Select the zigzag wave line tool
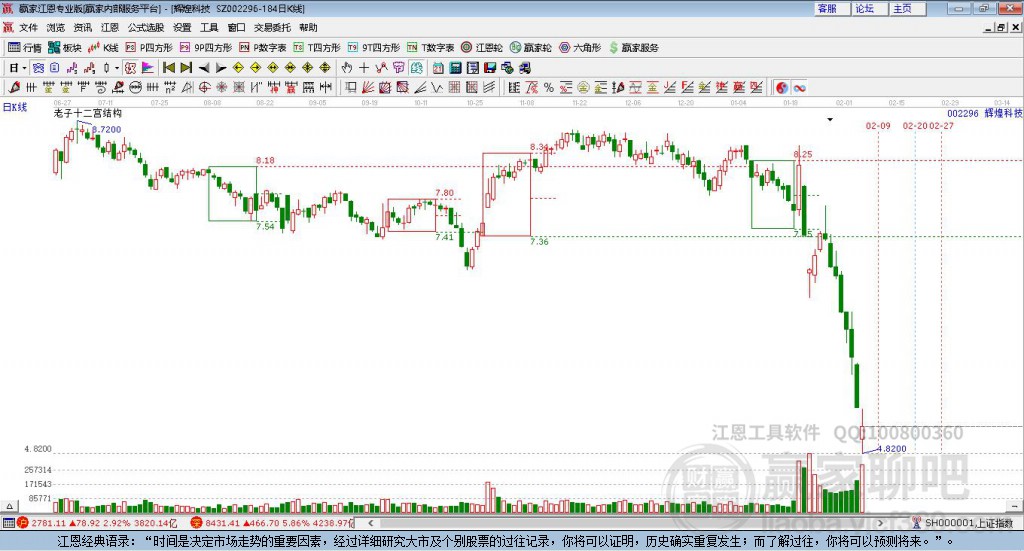 [x=437, y=87]
